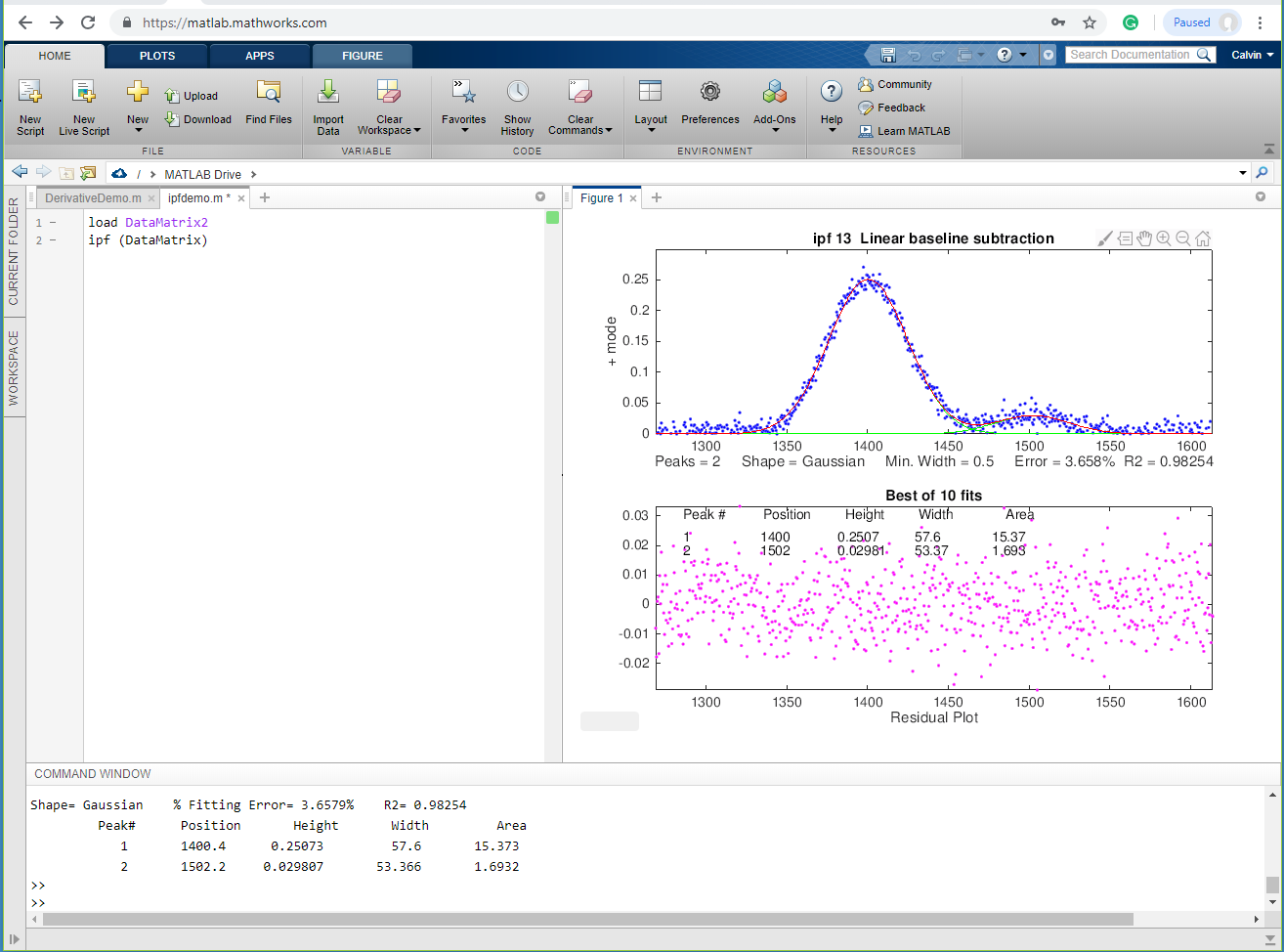Toggle the Workspace side panel

(x=14, y=368)
